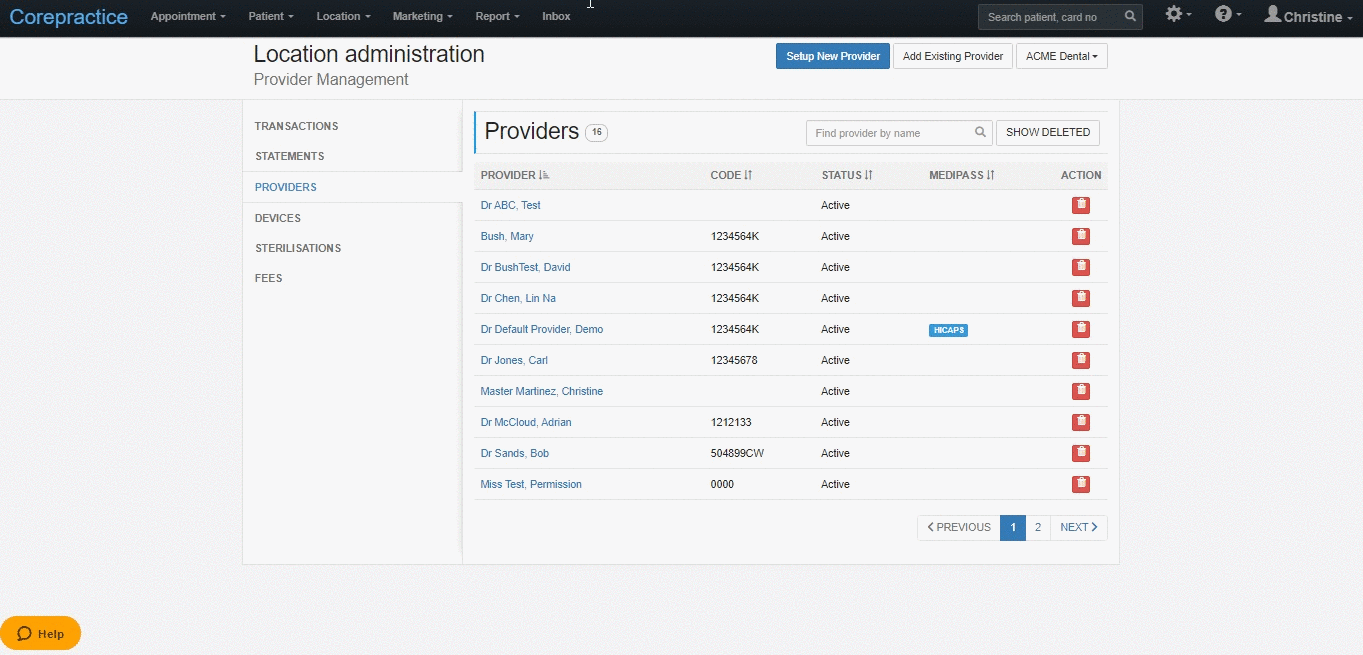This screenshot has width=1363, height=655.
Task: Delete provider Bush, Mary
Action: [1080, 236]
